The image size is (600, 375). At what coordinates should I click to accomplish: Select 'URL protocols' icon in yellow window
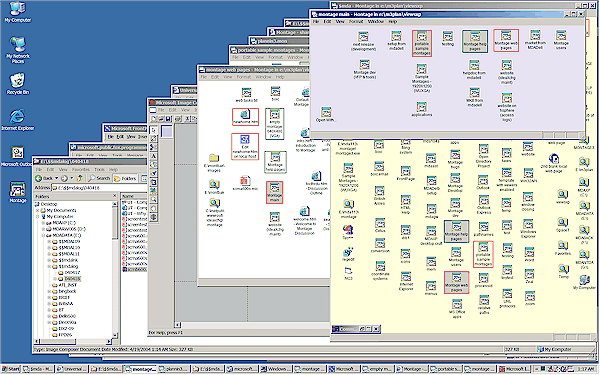tap(507, 298)
